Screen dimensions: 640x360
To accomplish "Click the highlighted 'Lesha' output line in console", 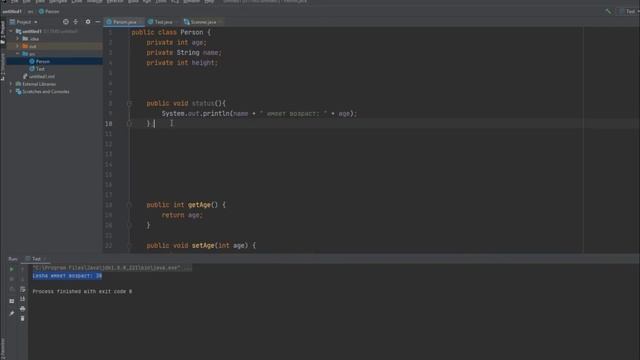I will (67, 276).
